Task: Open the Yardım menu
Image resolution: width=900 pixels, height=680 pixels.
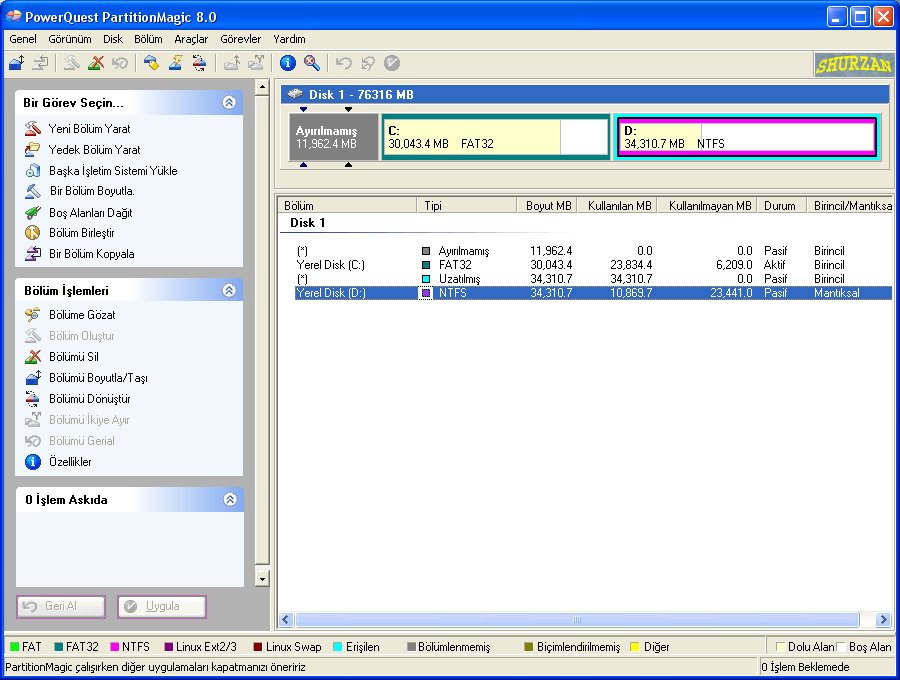Action: click(x=289, y=39)
